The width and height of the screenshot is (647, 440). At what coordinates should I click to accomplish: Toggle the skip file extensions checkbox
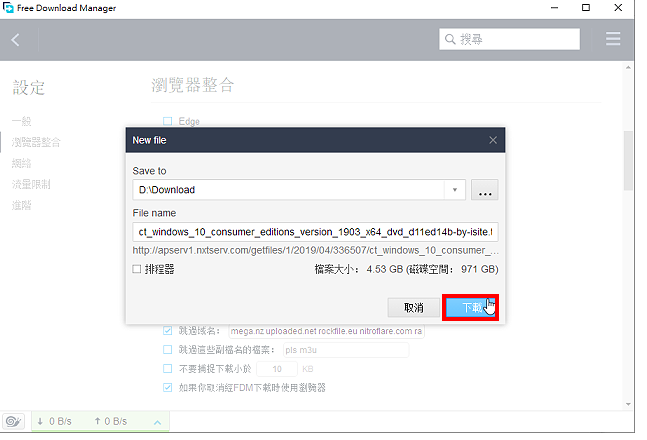pos(167,350)
